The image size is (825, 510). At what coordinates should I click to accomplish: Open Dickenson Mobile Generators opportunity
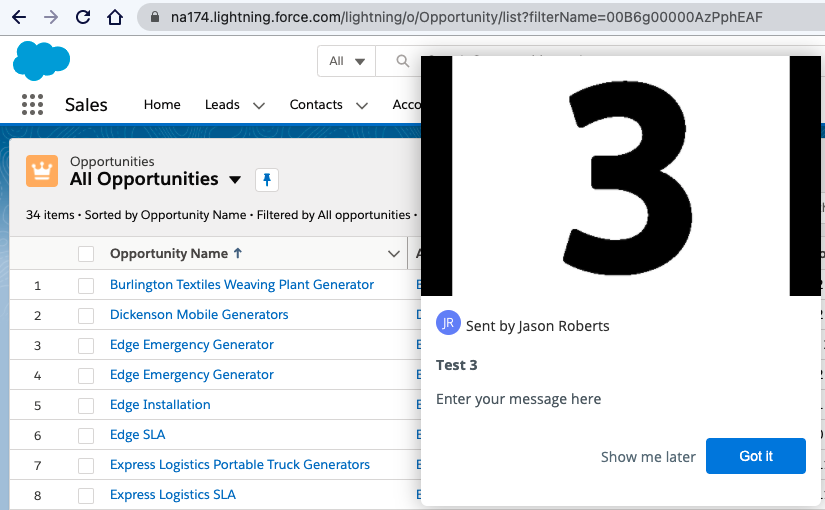tap(199, 314)
